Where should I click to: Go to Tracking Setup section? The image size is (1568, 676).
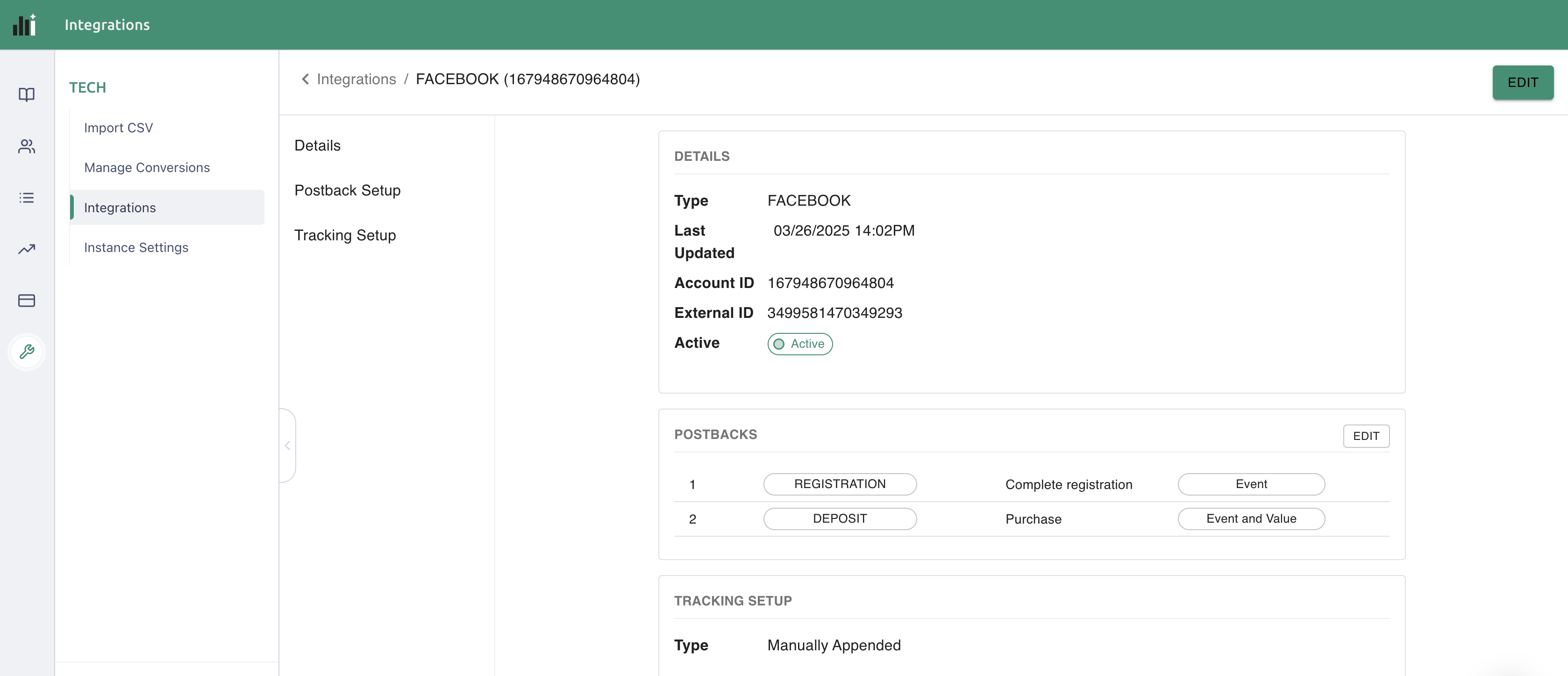point(344,235)
